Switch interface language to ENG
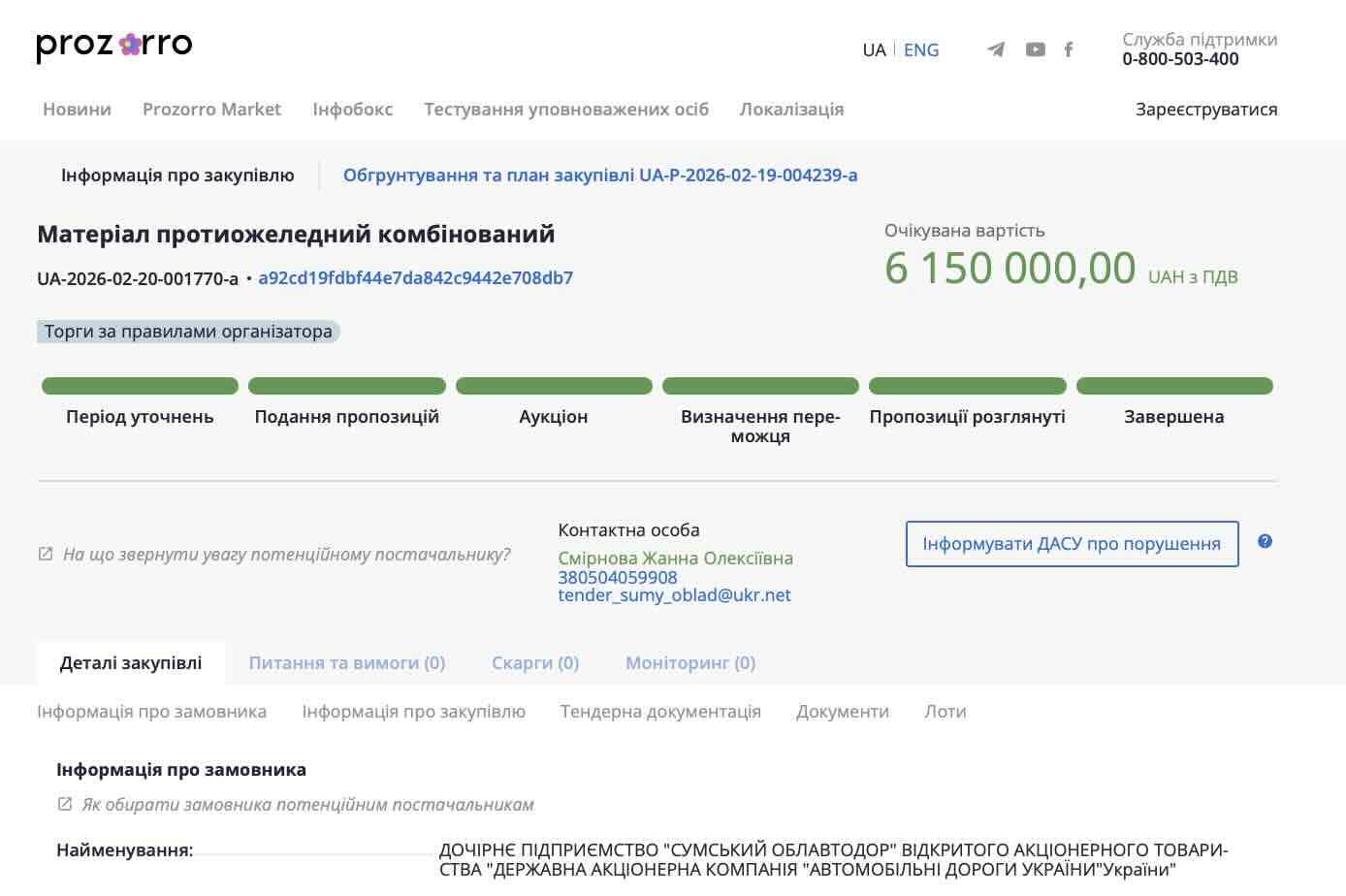This screenshot has width=1346, height=896. 919,49
